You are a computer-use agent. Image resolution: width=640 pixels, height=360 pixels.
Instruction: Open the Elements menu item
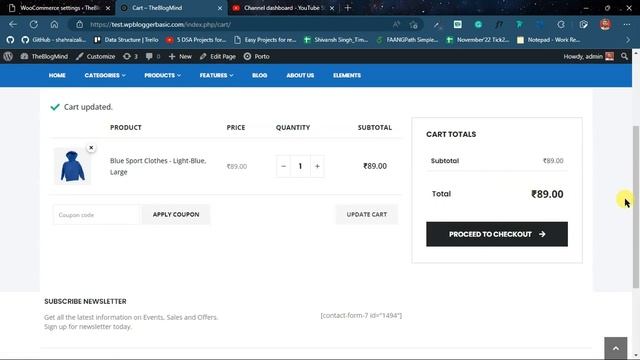pos(347,76)
